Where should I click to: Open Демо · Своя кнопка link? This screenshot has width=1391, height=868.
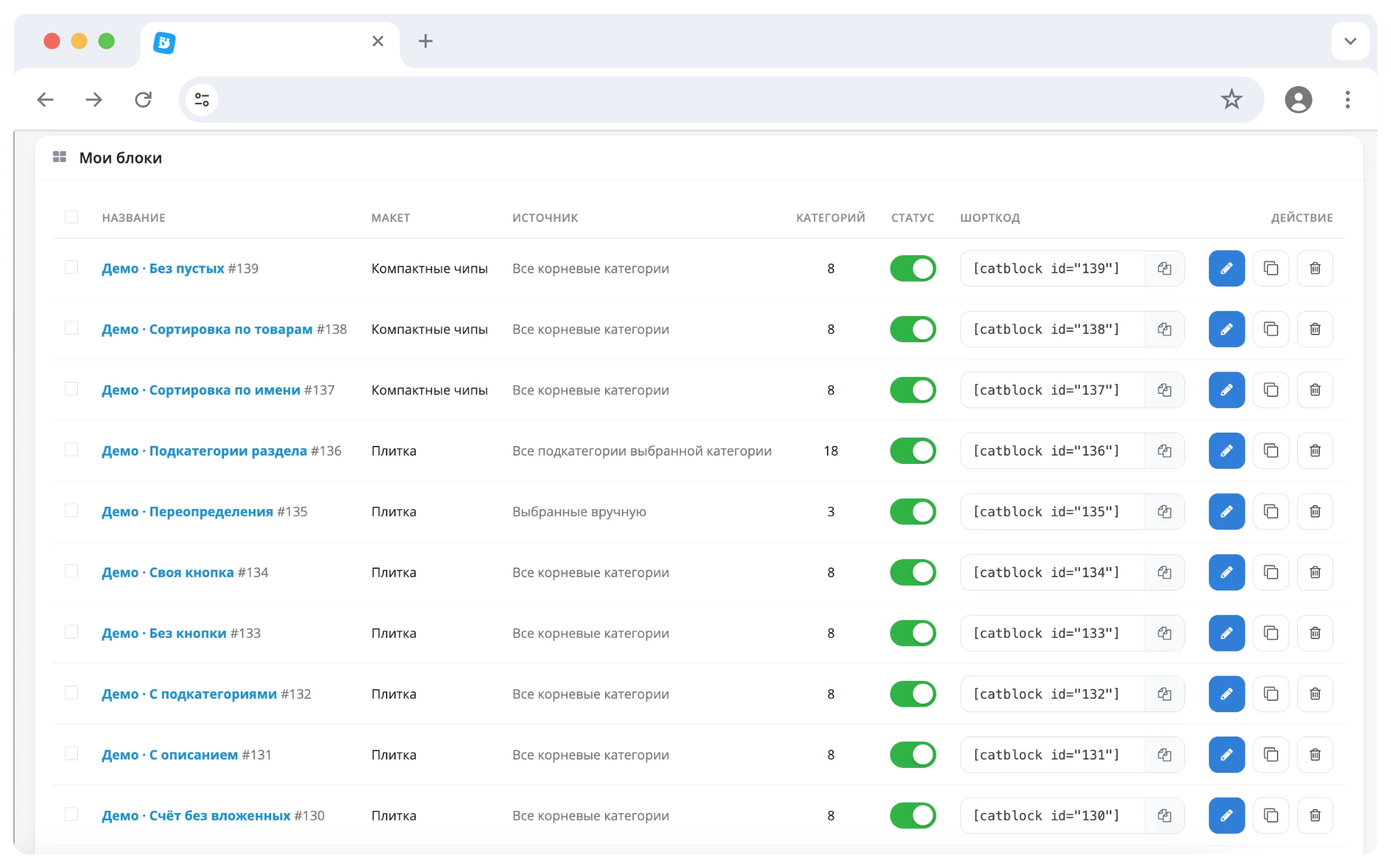click(168, 572)
